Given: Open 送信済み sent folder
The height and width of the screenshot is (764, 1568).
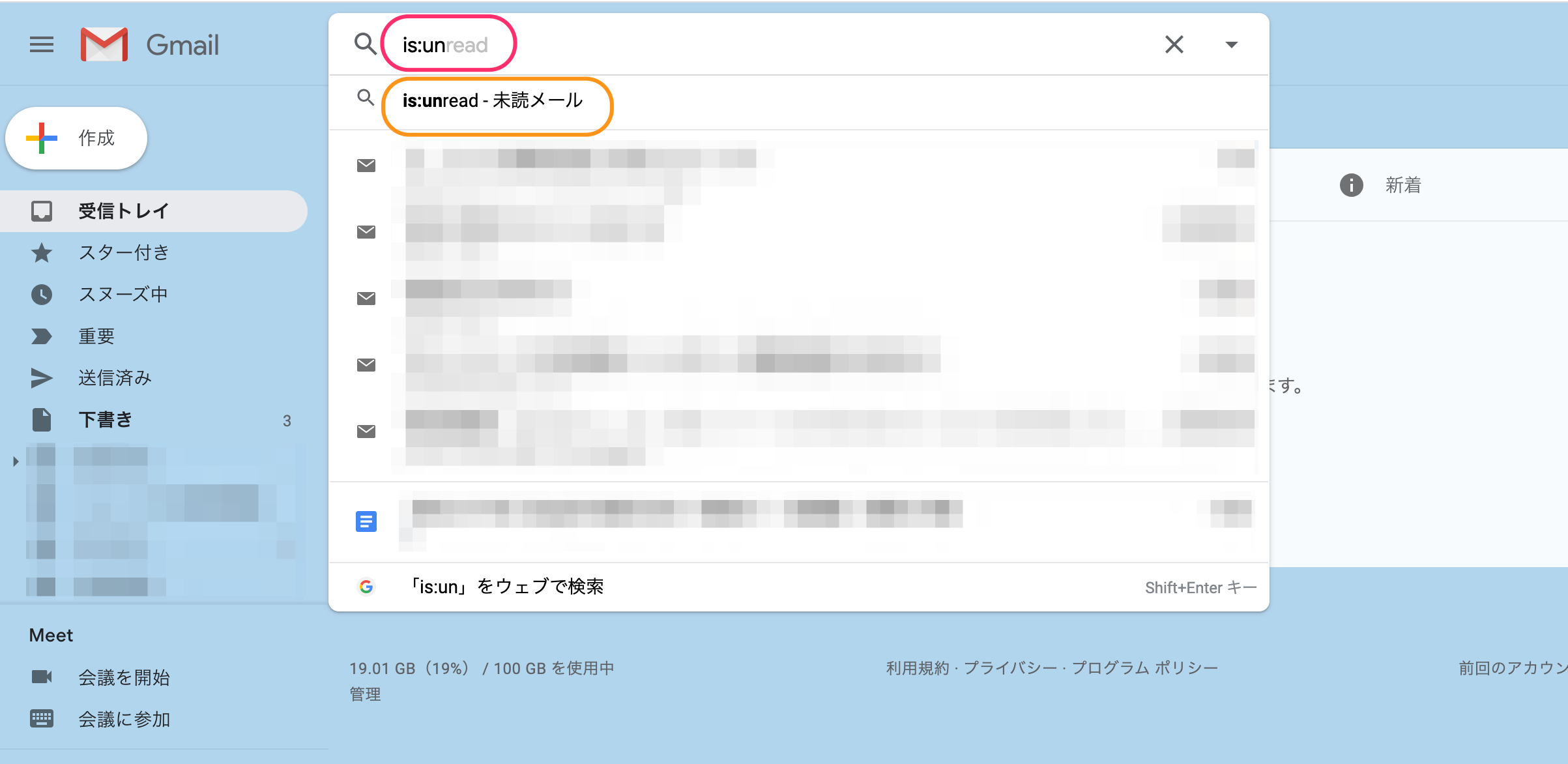Looking at the screenshot, I should [154, 377].
